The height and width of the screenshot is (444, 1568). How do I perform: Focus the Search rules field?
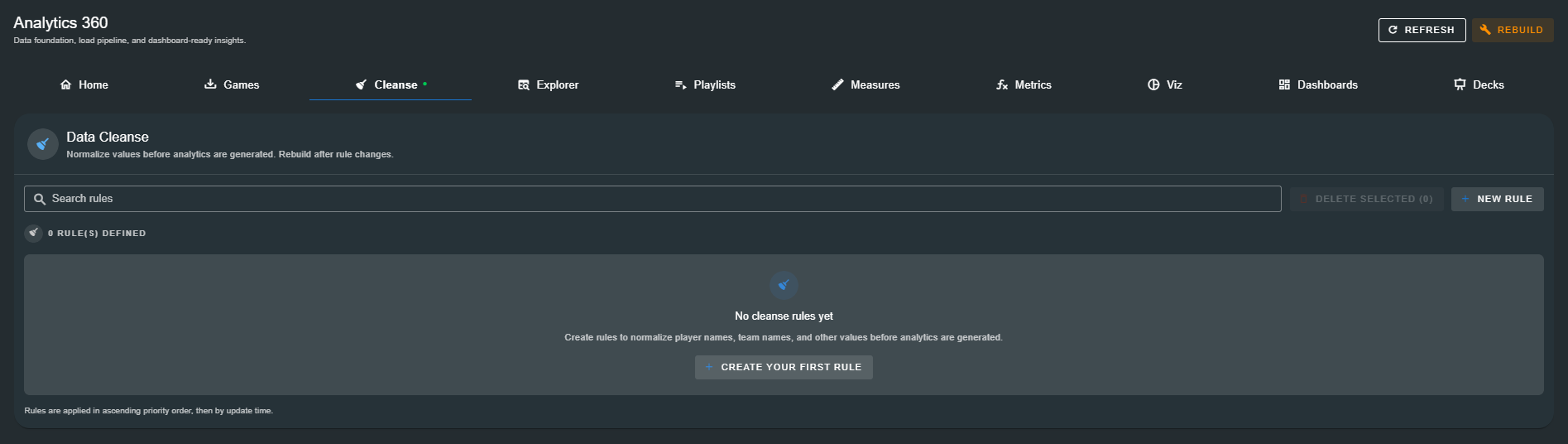coord(653,199)
